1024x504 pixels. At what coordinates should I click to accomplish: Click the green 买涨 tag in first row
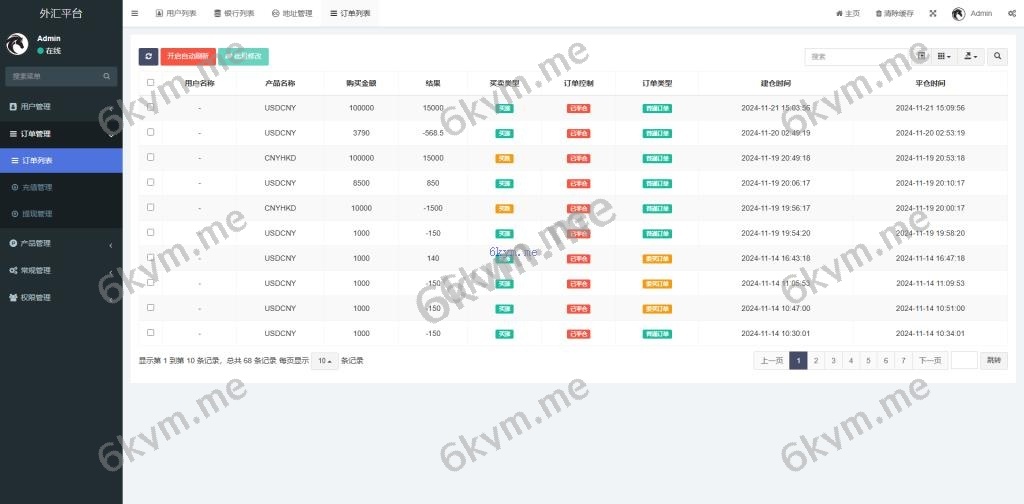coord(505,108)
